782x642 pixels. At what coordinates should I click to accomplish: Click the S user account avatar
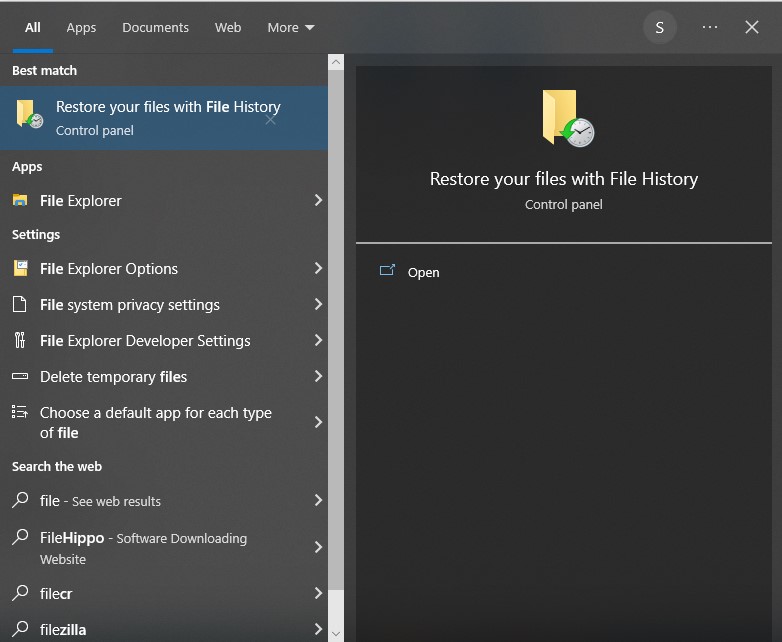[659, 27]
